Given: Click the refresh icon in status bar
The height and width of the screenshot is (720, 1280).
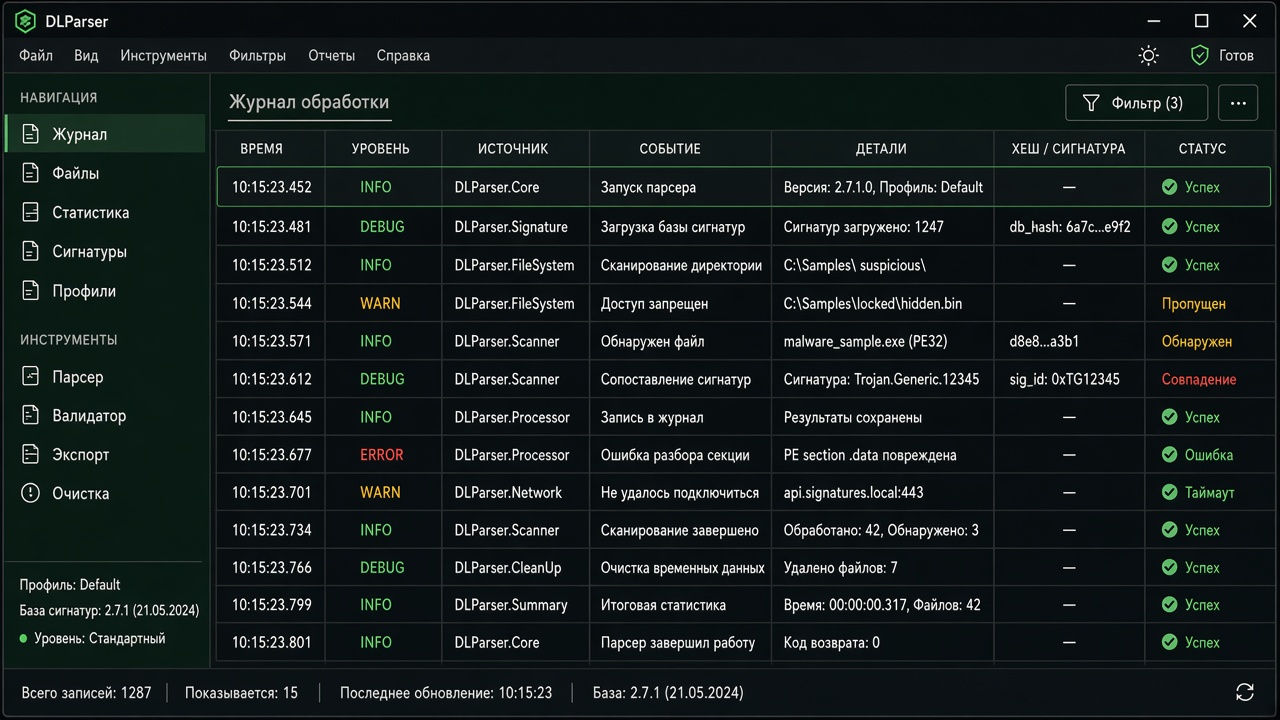Looking at the screenshot, I should (1245, 692).
